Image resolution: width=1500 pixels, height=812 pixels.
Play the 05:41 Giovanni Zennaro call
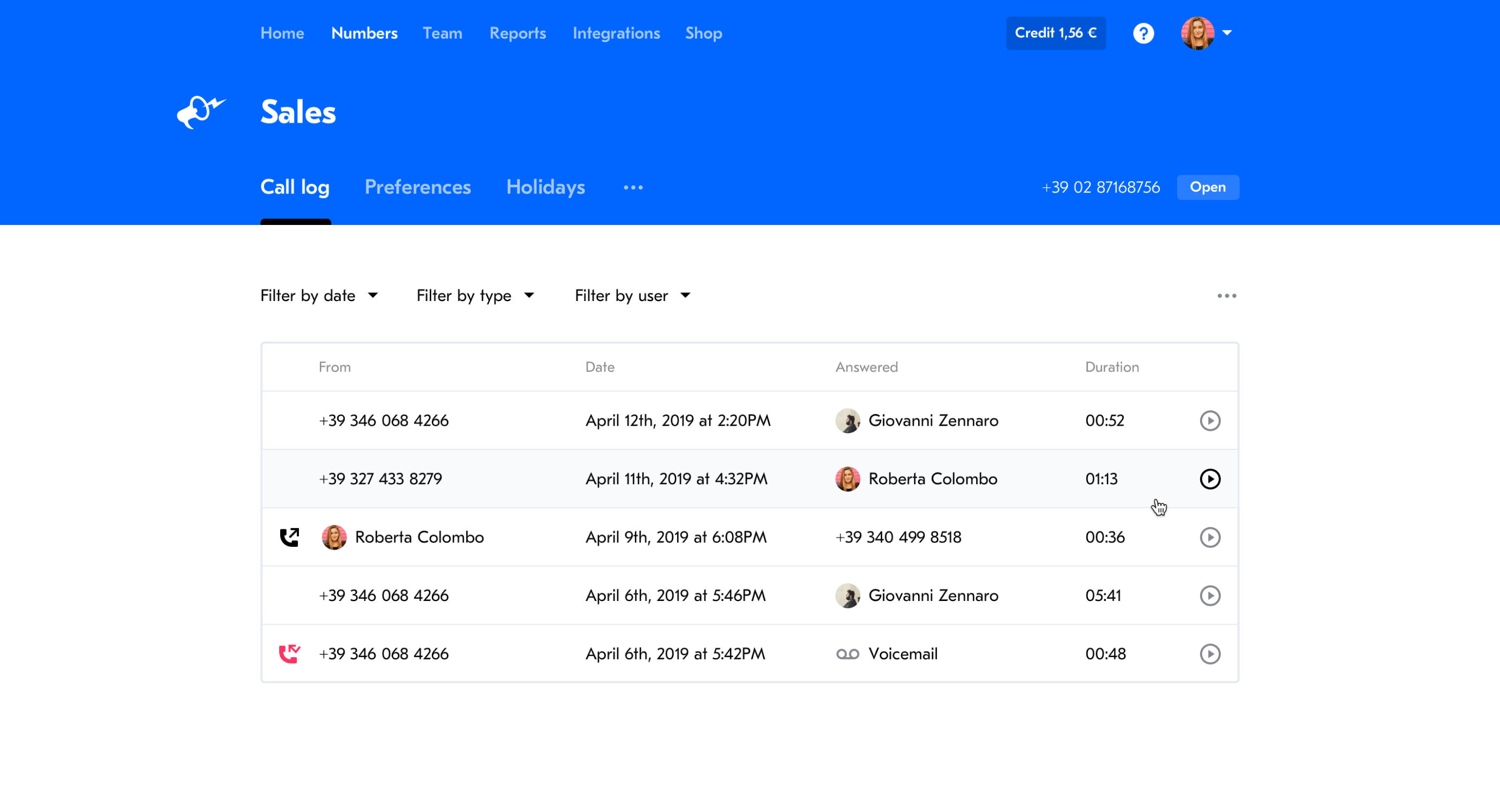tap(1210, 596)
